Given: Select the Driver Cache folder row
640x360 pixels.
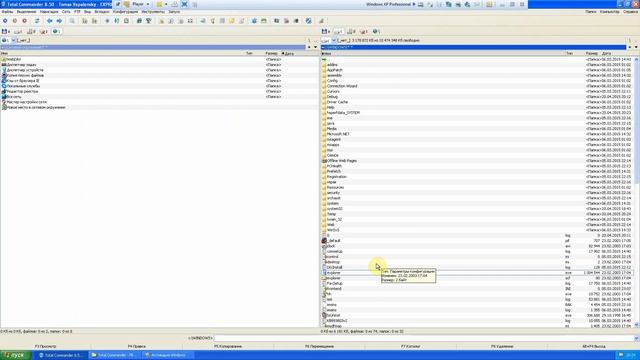Looking at the screenshot, I should pos(477,102).
